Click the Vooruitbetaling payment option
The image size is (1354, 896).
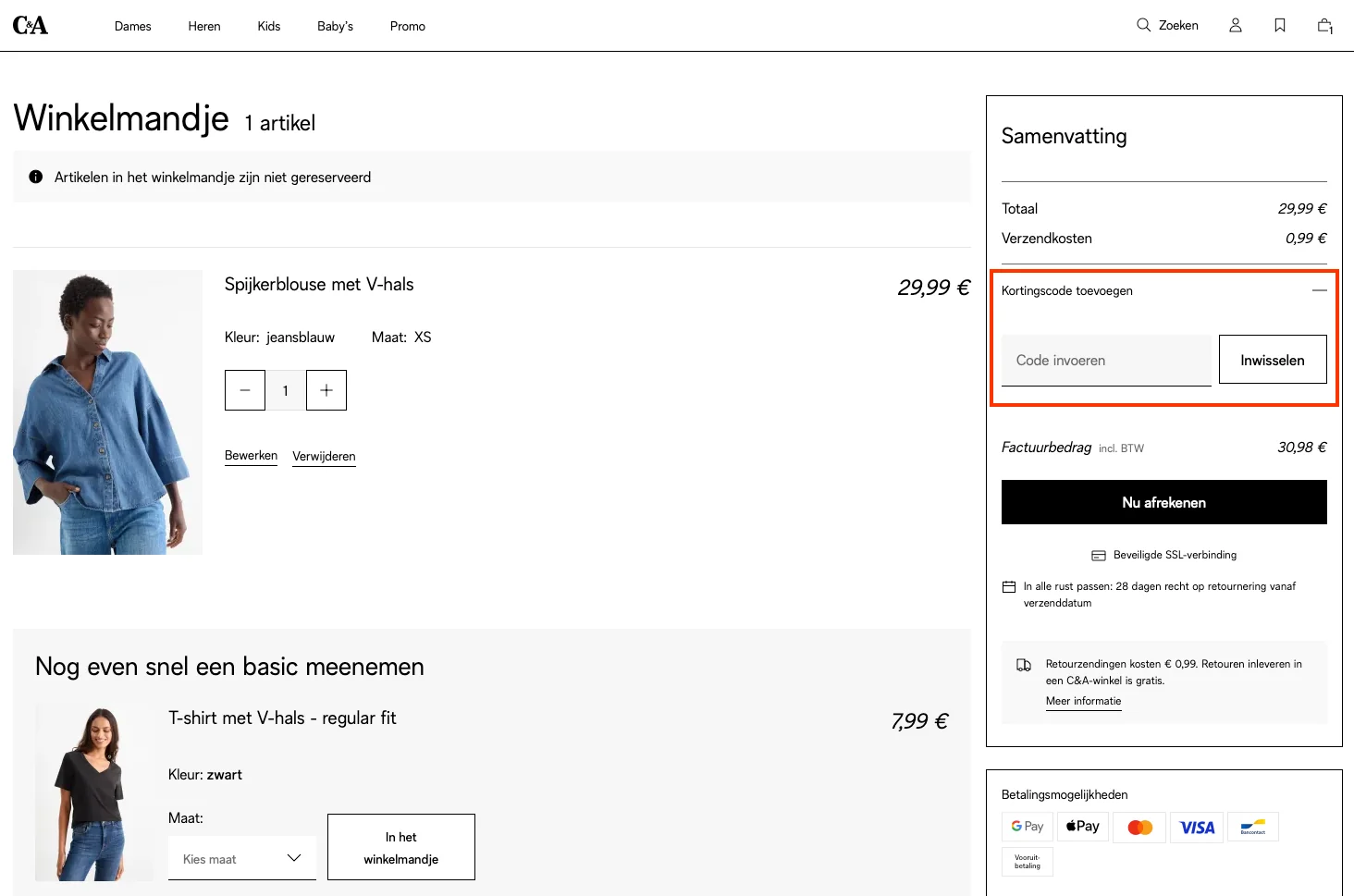click(x=1027, y=861)
